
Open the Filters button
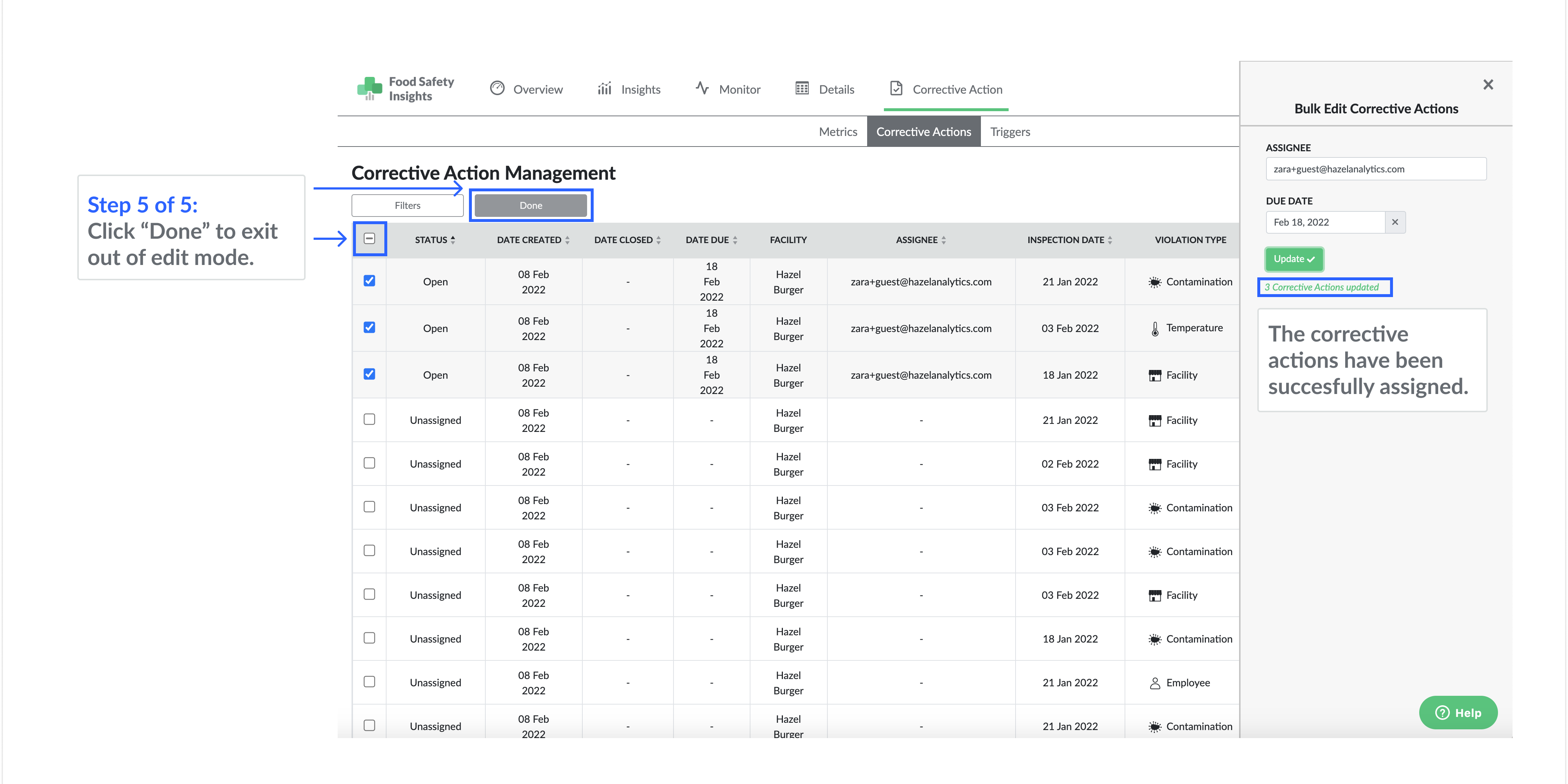click(407, 206)
